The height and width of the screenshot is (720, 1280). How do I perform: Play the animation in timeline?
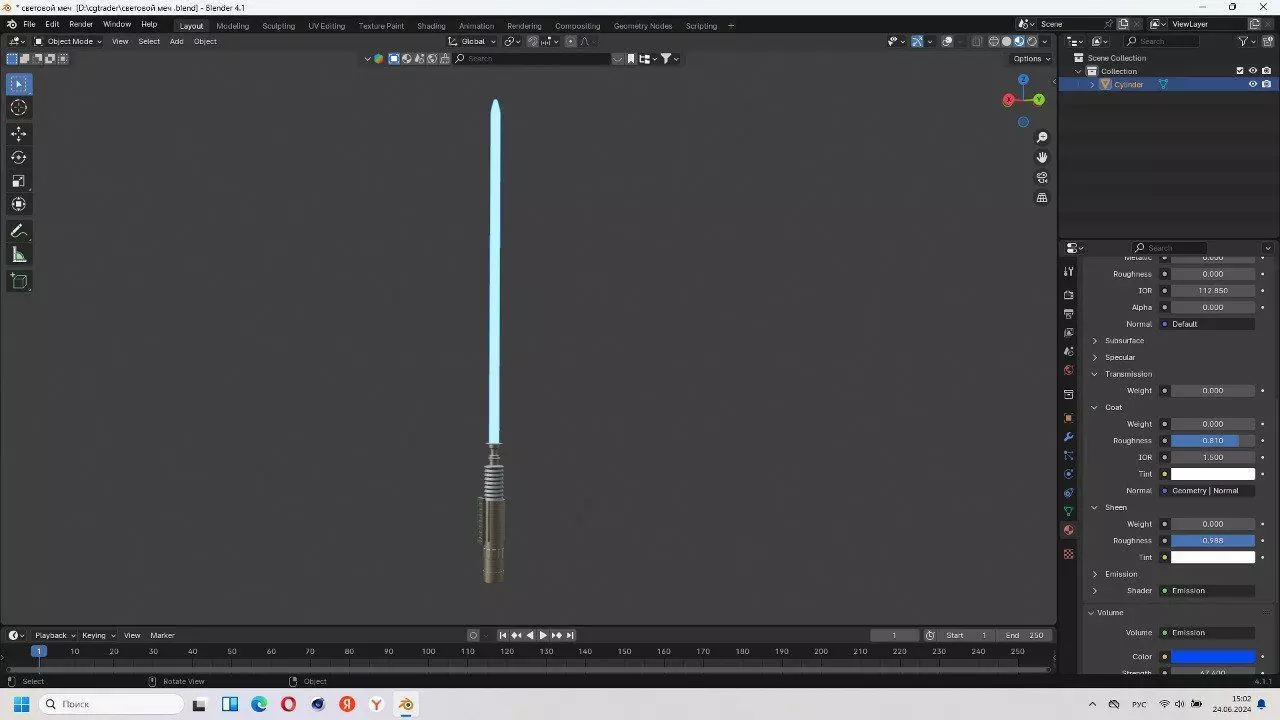[543, 635]
